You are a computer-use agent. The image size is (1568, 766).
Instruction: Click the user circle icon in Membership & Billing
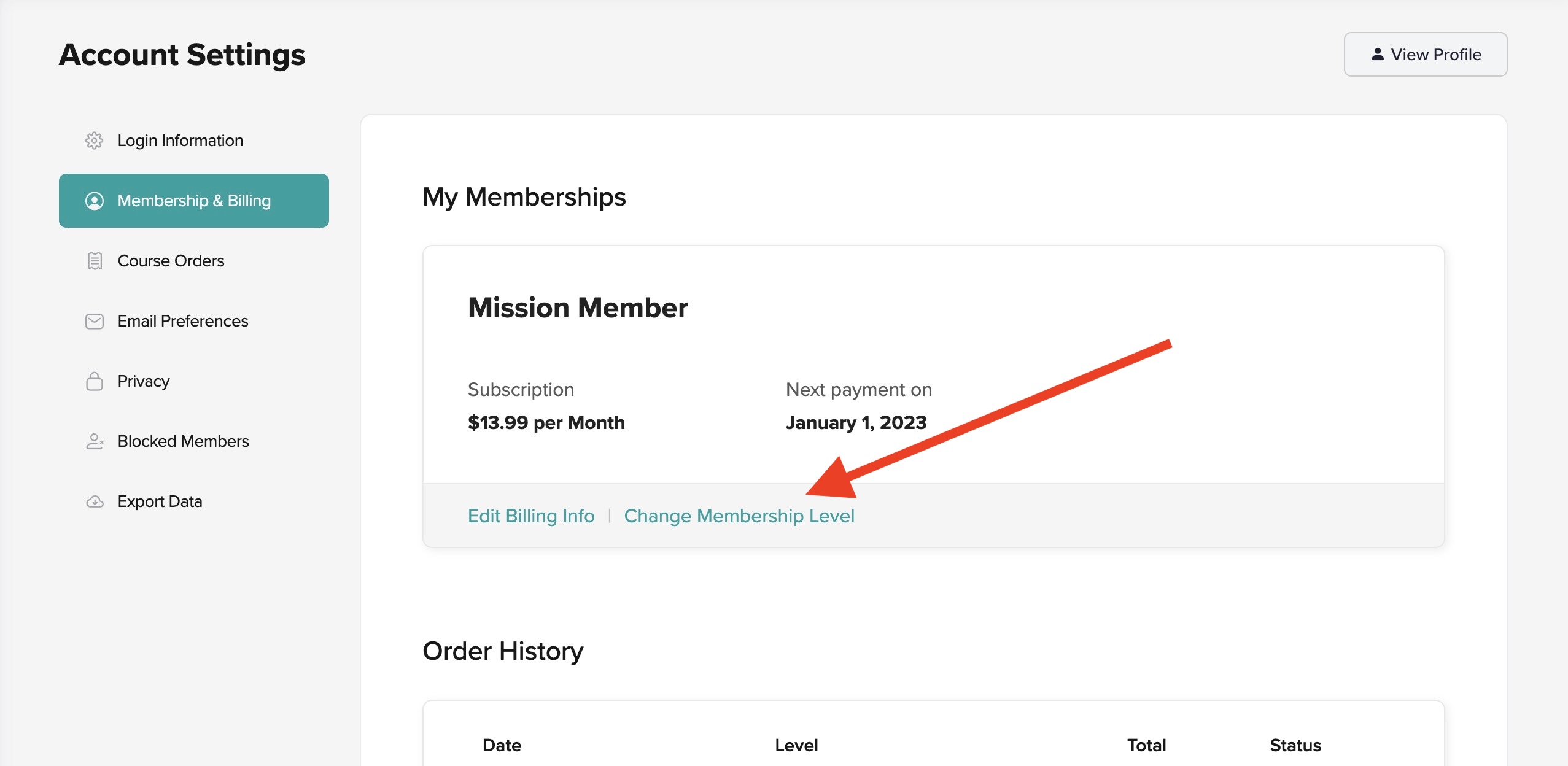pos(94,201)
